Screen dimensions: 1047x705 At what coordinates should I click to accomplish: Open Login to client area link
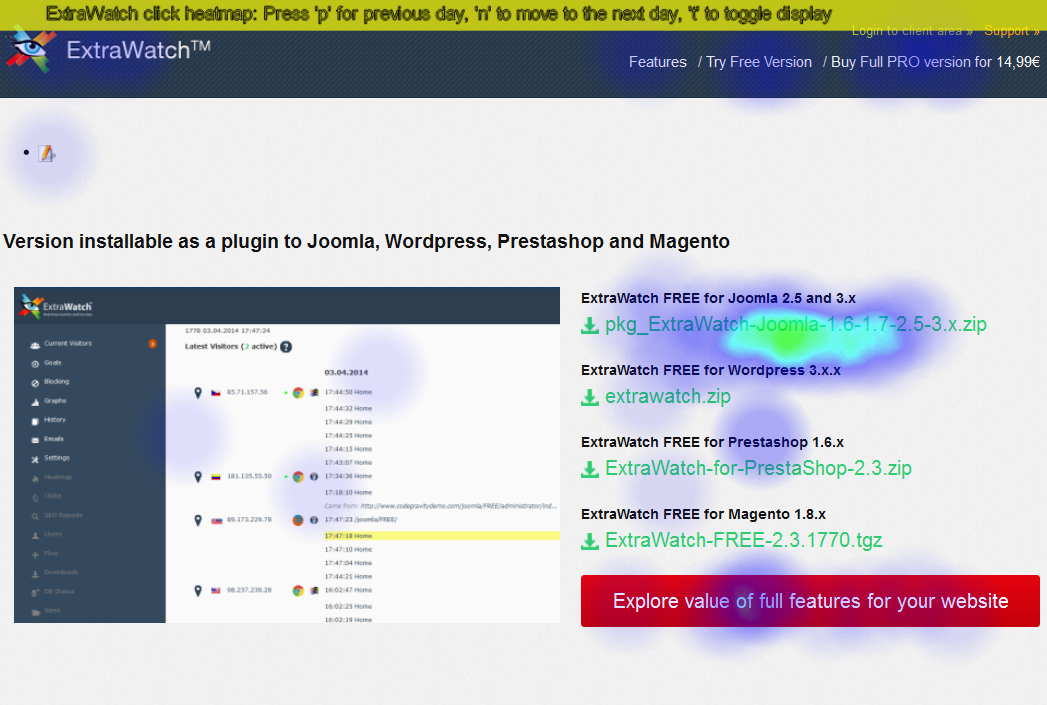[x=911, y=31]
